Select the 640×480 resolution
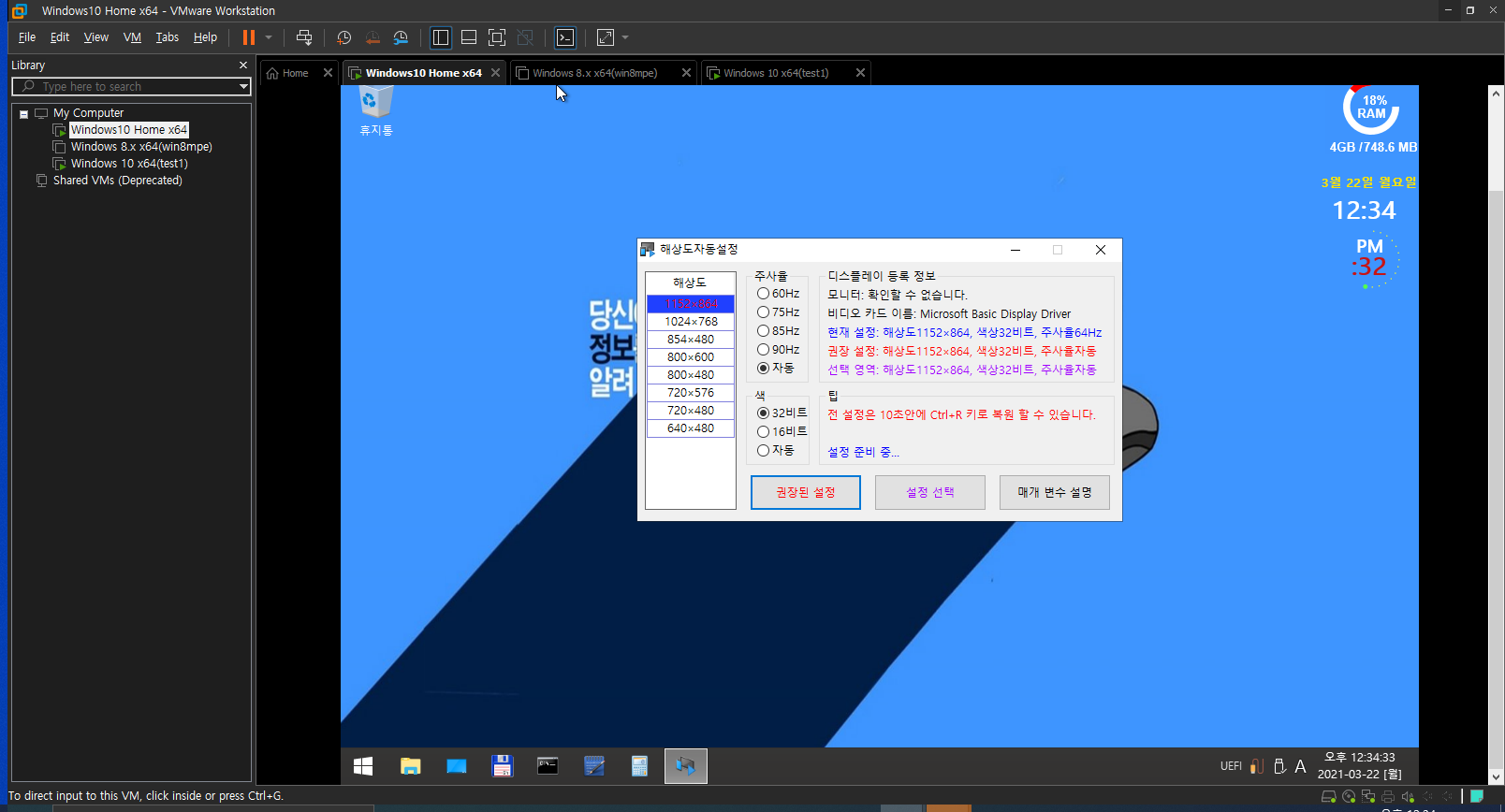This screenshot has height=812, width=1505. click(691, 428)
